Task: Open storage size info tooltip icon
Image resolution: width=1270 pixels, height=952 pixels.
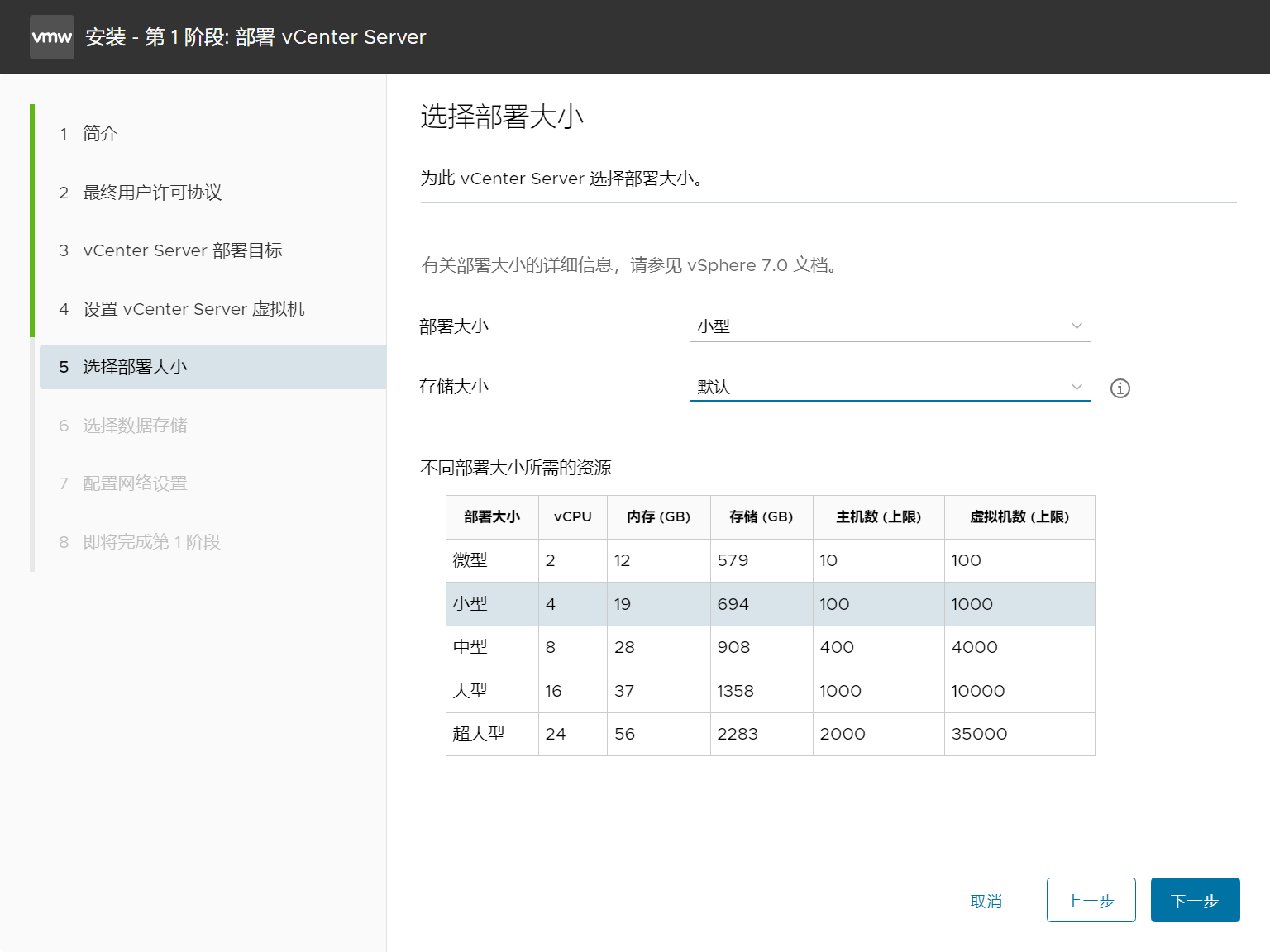Action: [x=1120, y=388]
